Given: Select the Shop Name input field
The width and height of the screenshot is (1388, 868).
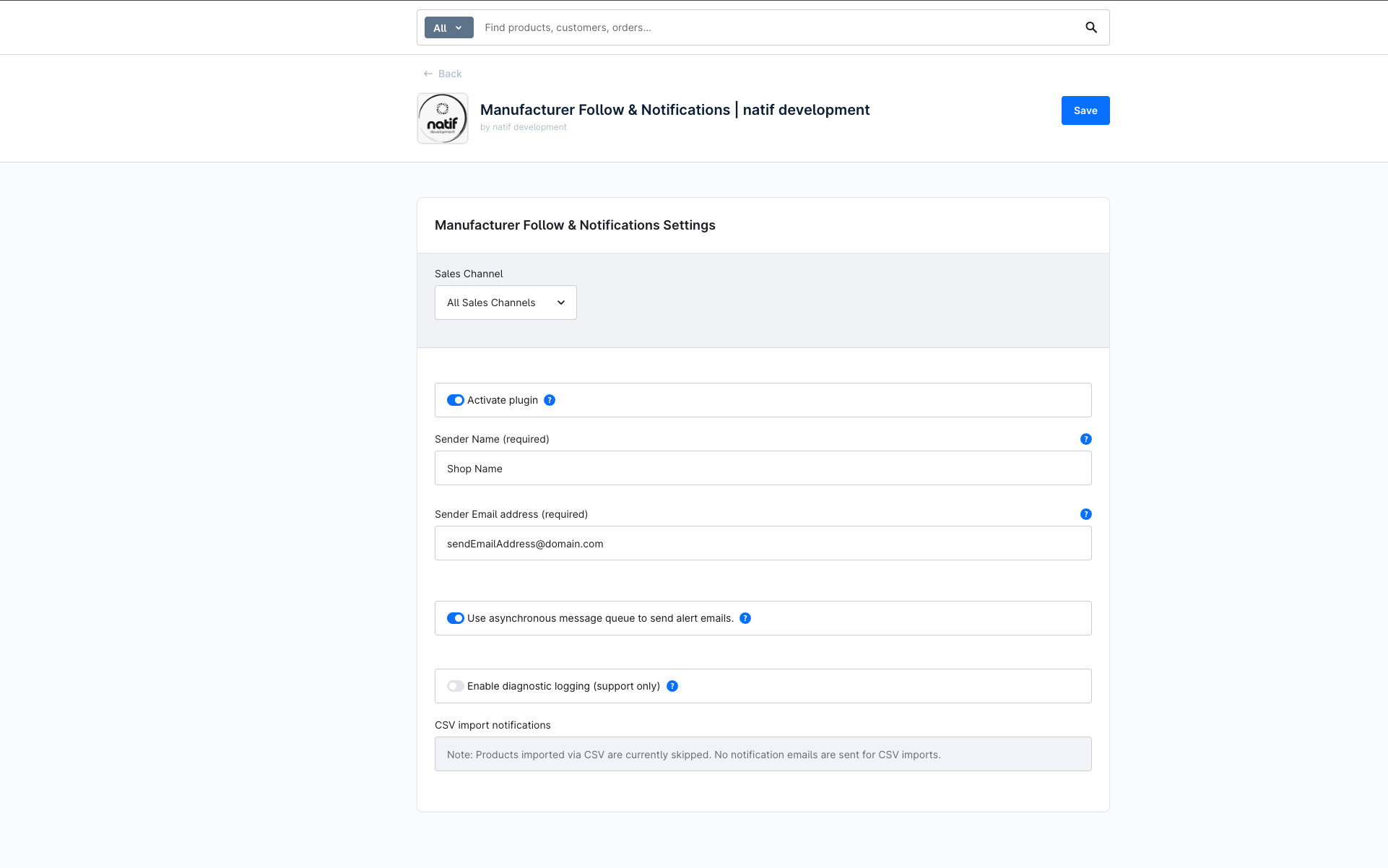Looking at the screenshot, I should click(x=763, y=468).
